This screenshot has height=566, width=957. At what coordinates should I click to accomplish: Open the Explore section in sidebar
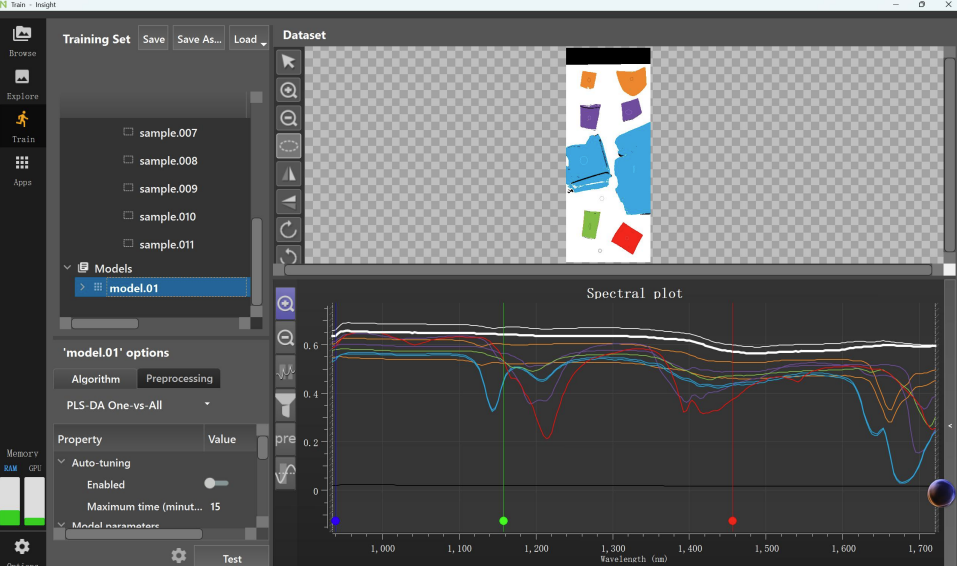click(23, 84)
